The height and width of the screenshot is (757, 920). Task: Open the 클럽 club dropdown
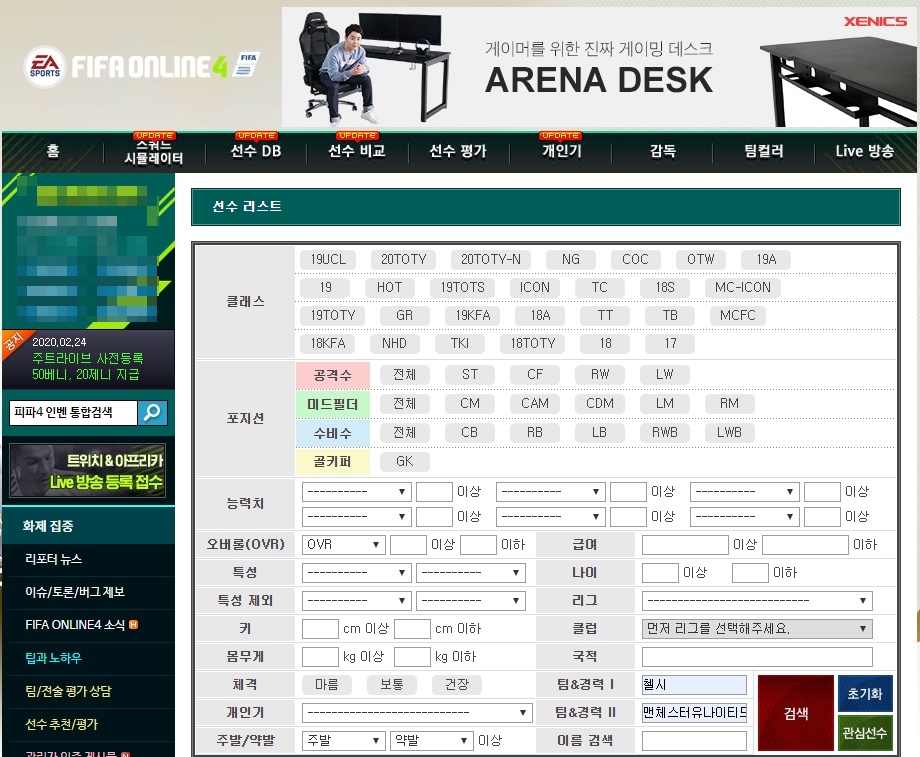click(757, 629)
